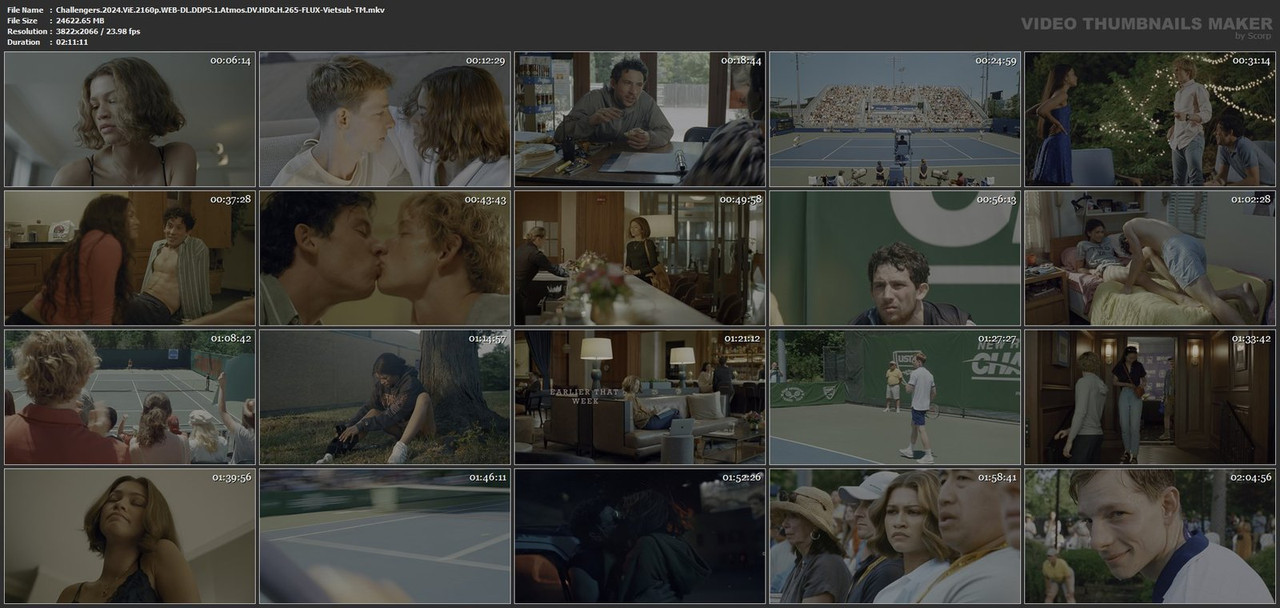Click the 'File Size' label
This screenshot has width=1280, height=608.
coord(22,20)
